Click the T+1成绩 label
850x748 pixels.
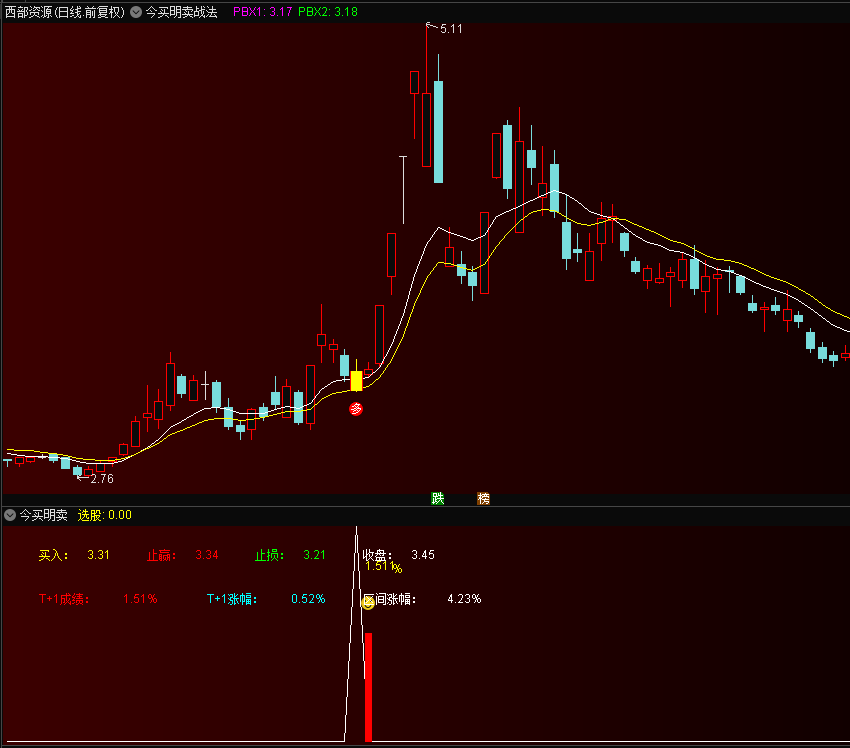click(x=64, y=599)
